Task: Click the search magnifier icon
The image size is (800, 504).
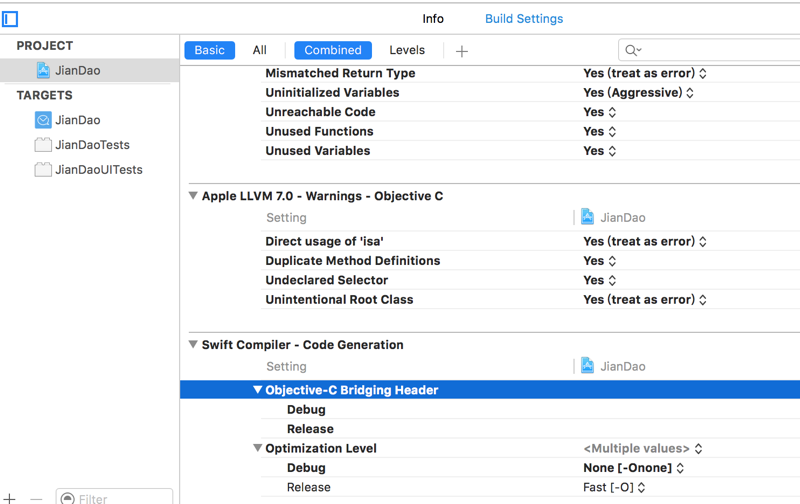Action: (x=632, y=50)
